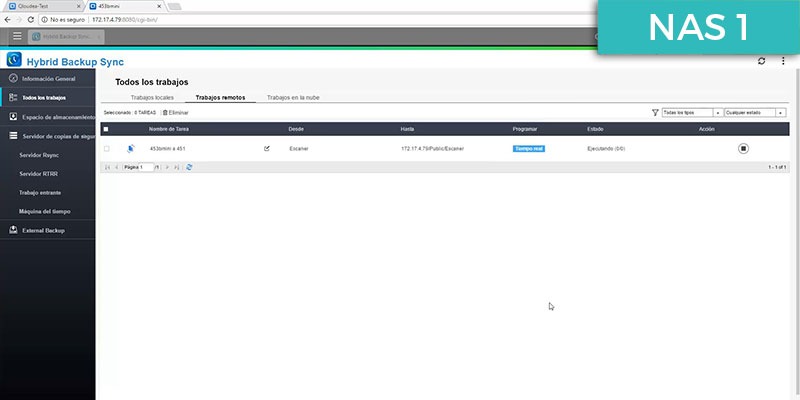Screen dimensions: 800x400
Task: Go to the previous page of jobs
Action: (116, 167)
